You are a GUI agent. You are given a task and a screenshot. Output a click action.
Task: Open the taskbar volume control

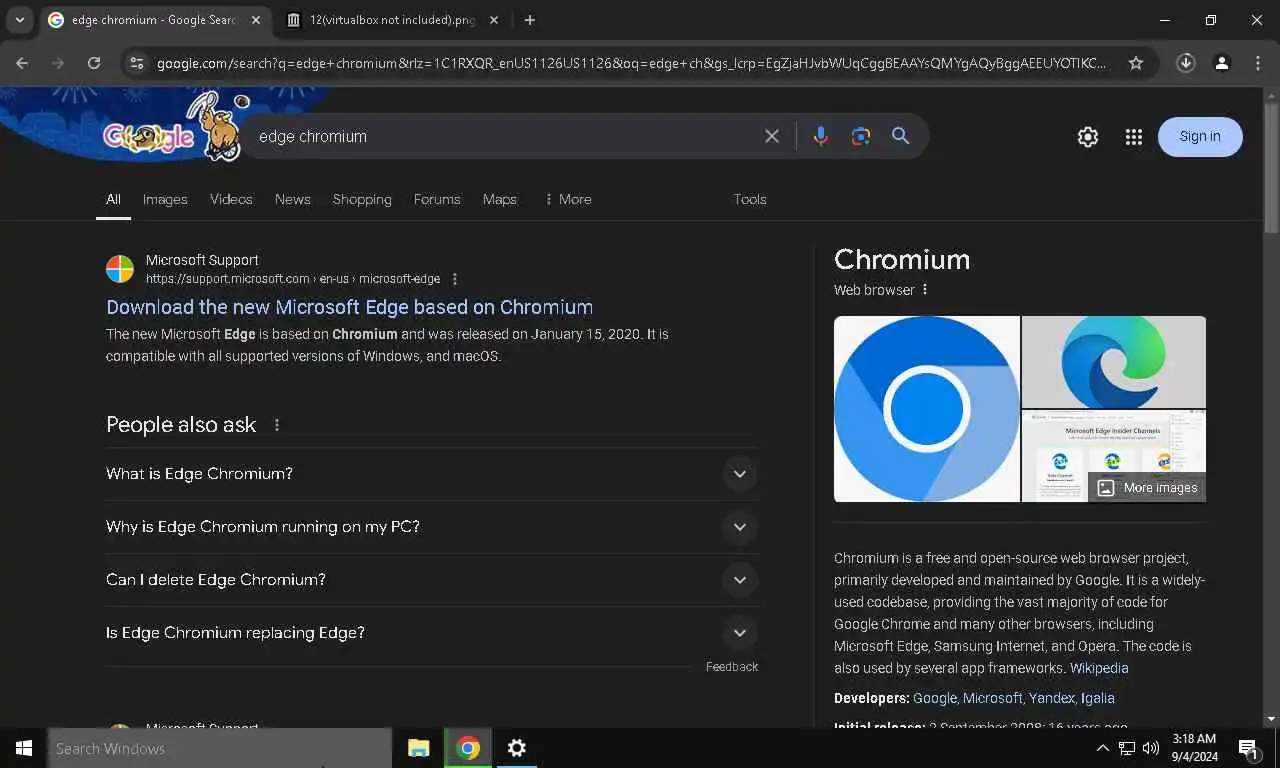click(1151, 748)
